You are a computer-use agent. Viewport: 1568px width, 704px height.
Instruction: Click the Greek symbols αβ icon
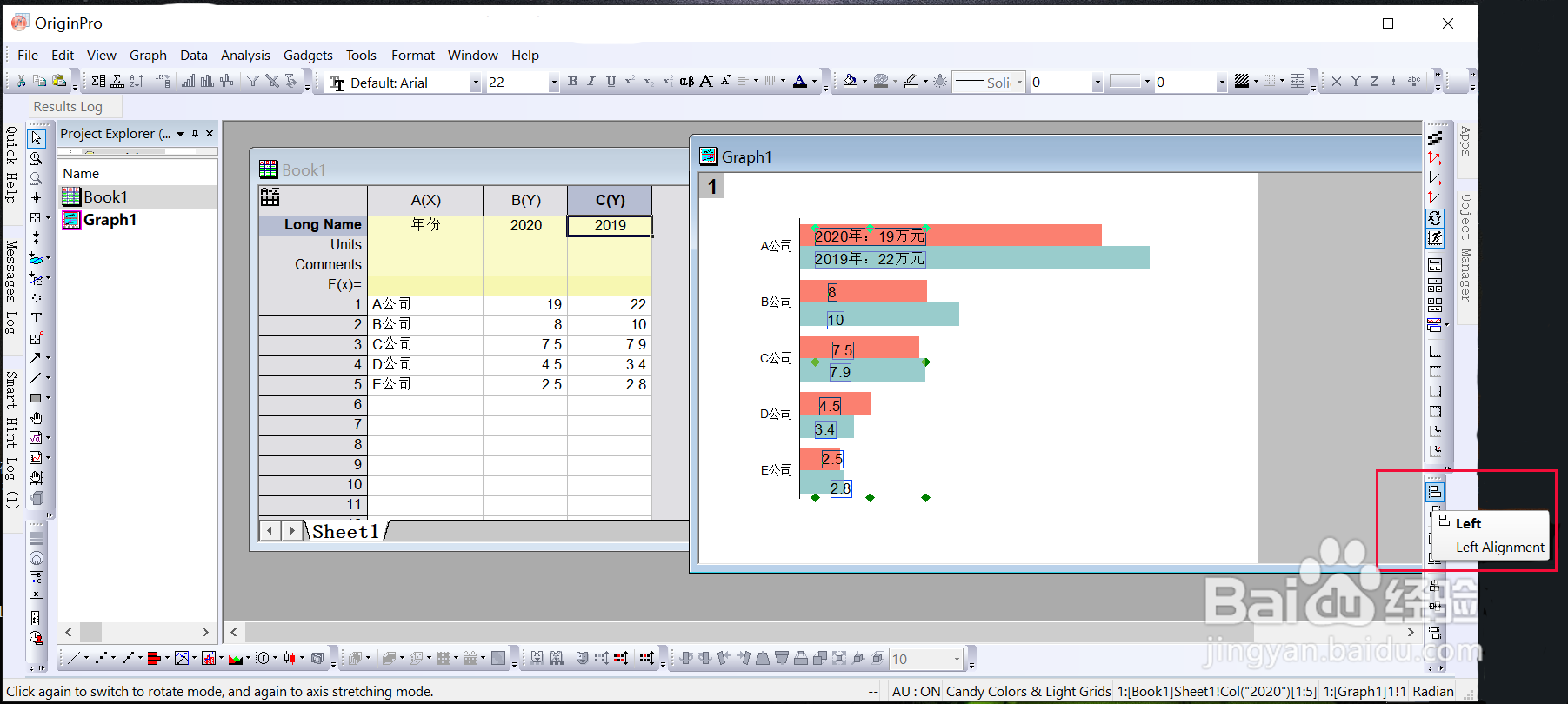pyautogui.click(x=686, y=81)
